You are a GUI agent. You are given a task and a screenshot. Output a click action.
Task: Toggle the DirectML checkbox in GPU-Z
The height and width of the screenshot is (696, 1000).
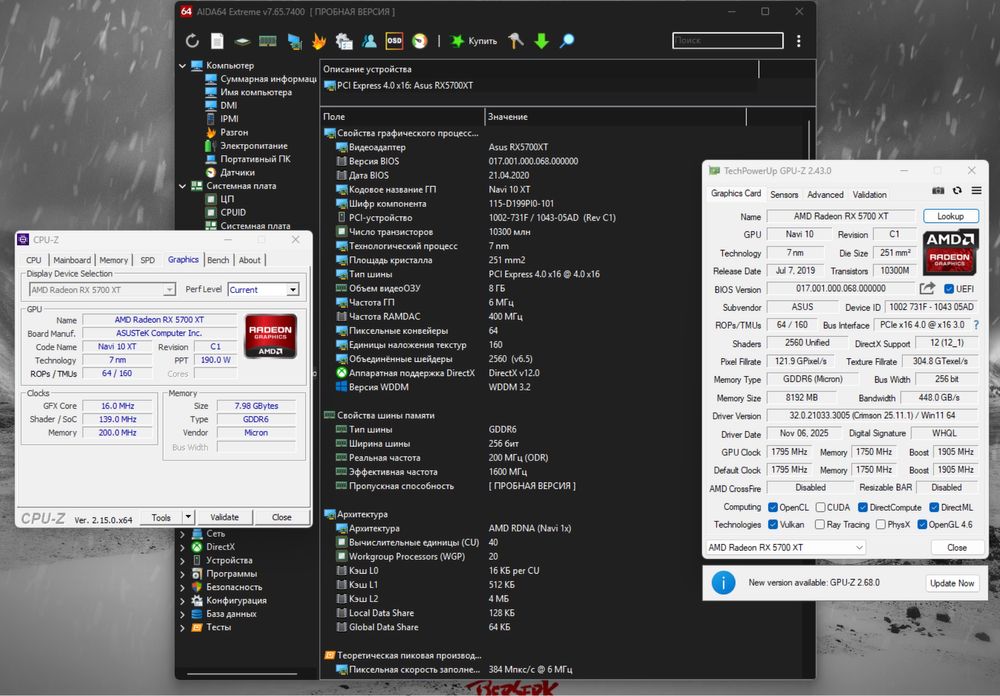pos(934,507)
